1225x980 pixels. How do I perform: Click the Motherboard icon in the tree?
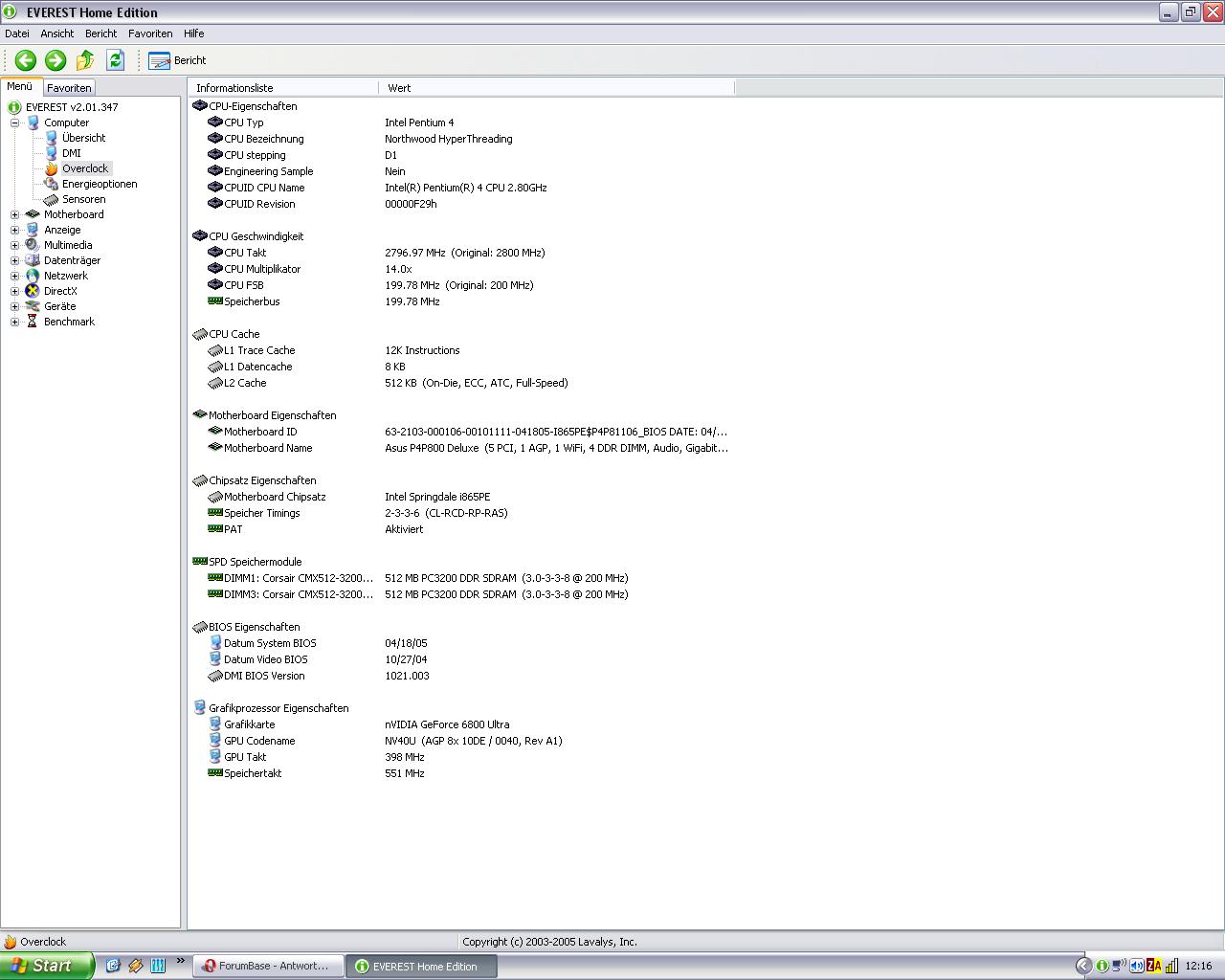tap(33, 214)
